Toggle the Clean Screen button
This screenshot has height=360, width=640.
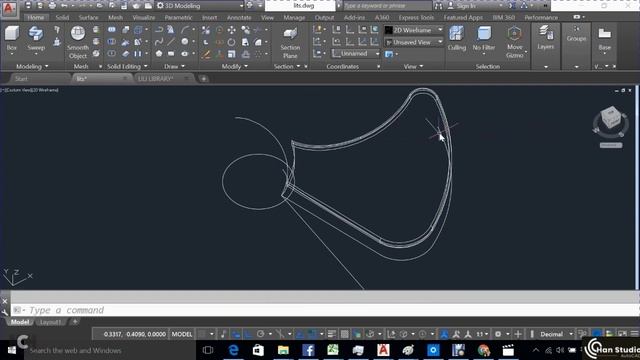(622, 334)
